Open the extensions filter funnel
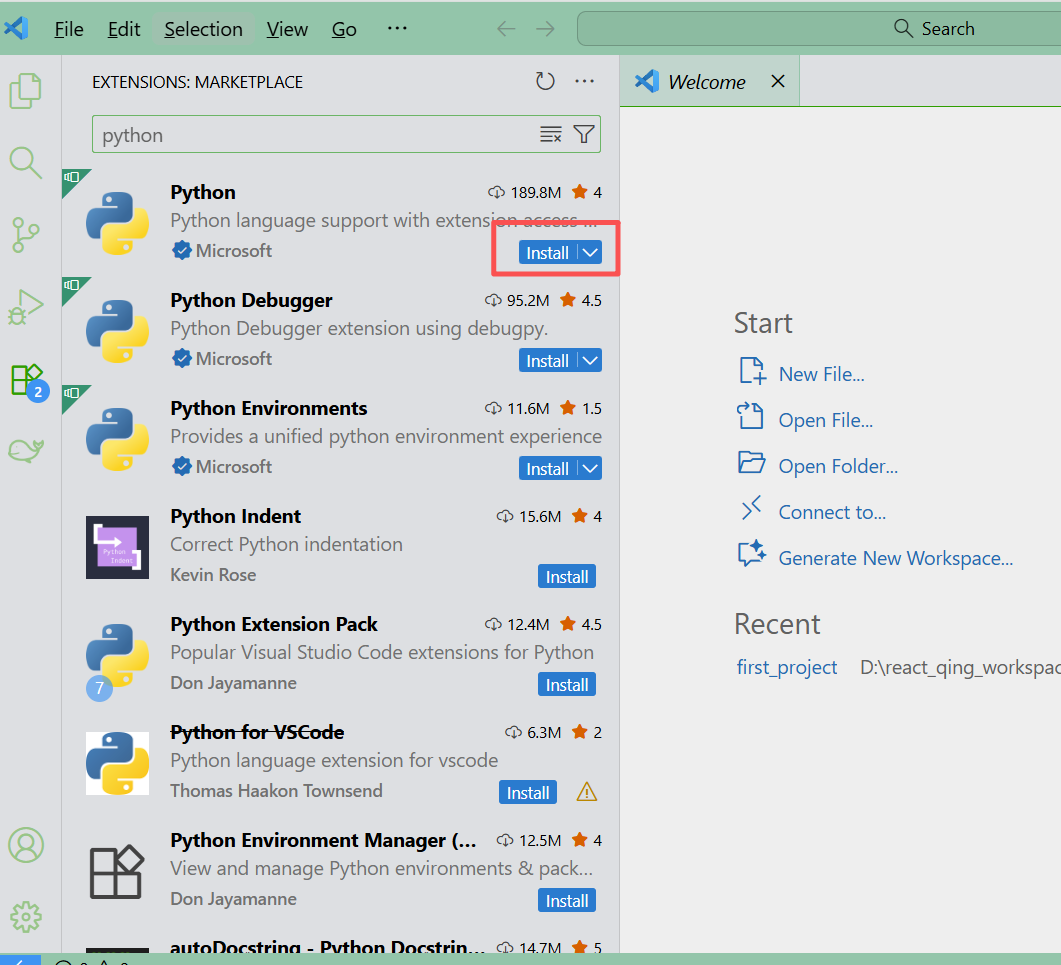The height and width of the screenshot is (965, 1061). pos(584,135)
